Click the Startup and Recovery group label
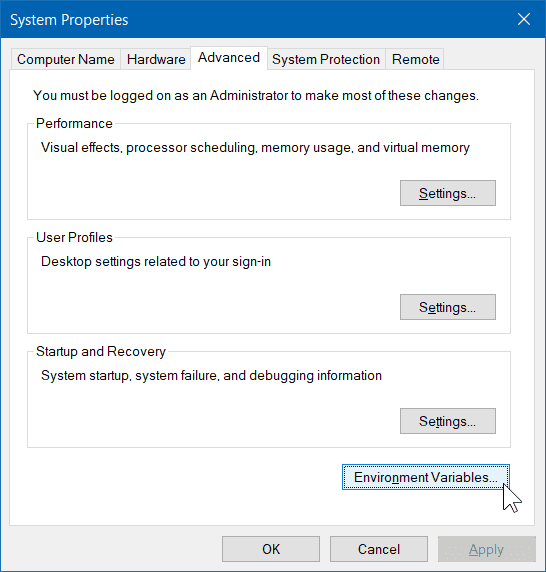 click(101, 352)
